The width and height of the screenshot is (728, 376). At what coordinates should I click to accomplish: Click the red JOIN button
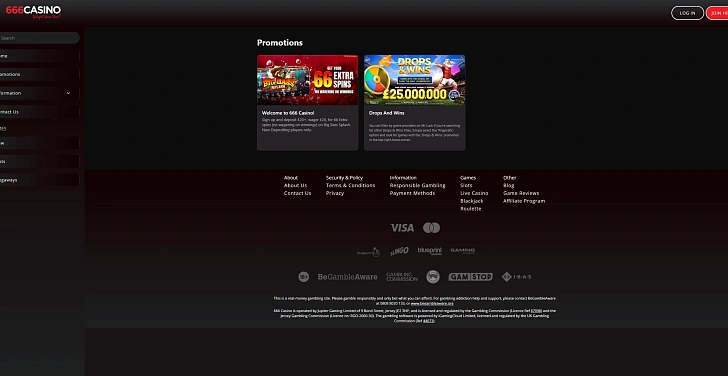pos(717,13)
